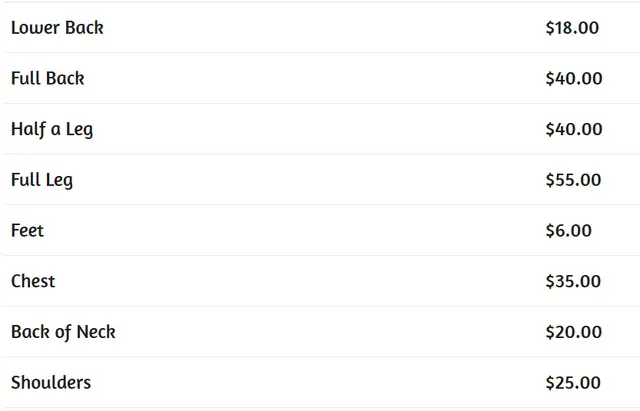
Task: Click the $40.00 price for Full Back
Action: point(574,78)
